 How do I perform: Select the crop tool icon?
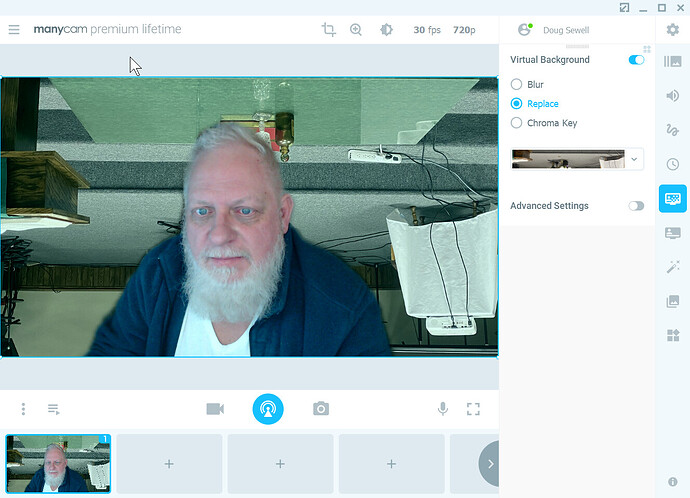[329, 29]
